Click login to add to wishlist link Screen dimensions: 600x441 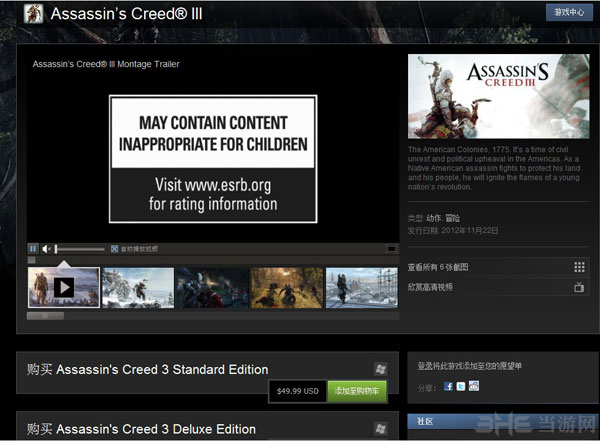[470, 366]
